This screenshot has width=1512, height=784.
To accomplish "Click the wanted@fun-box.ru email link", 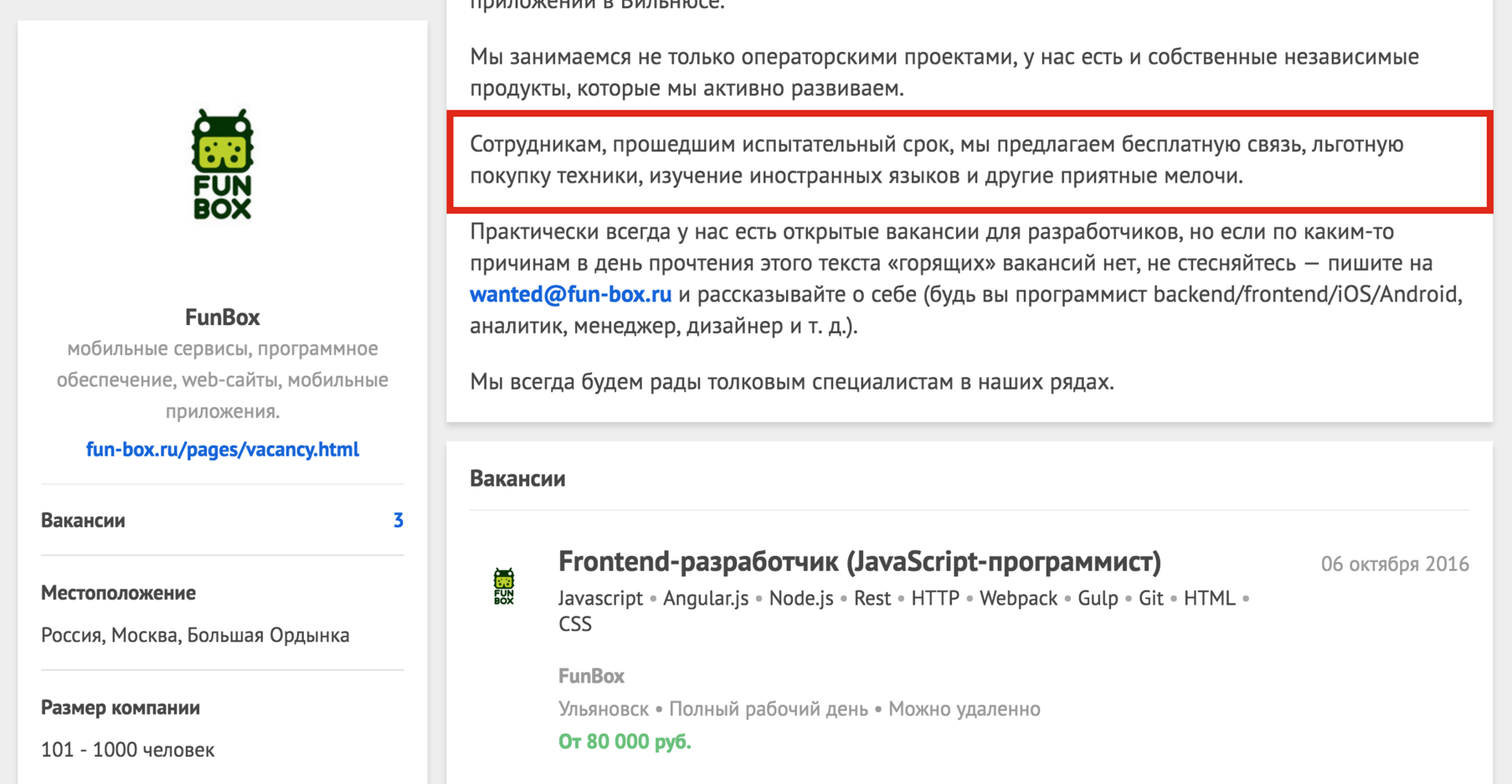I will 569,294.
